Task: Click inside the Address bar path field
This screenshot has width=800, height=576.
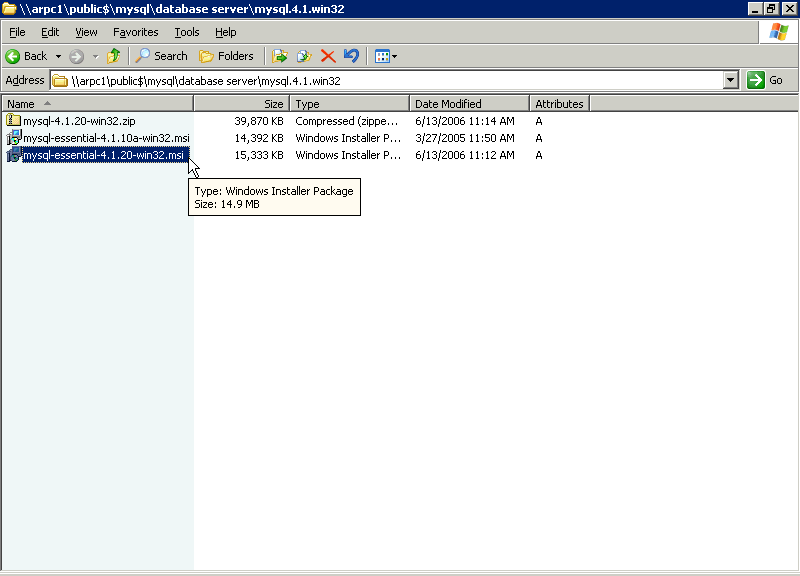Action: pyautogui.click(x=390, y=80)
